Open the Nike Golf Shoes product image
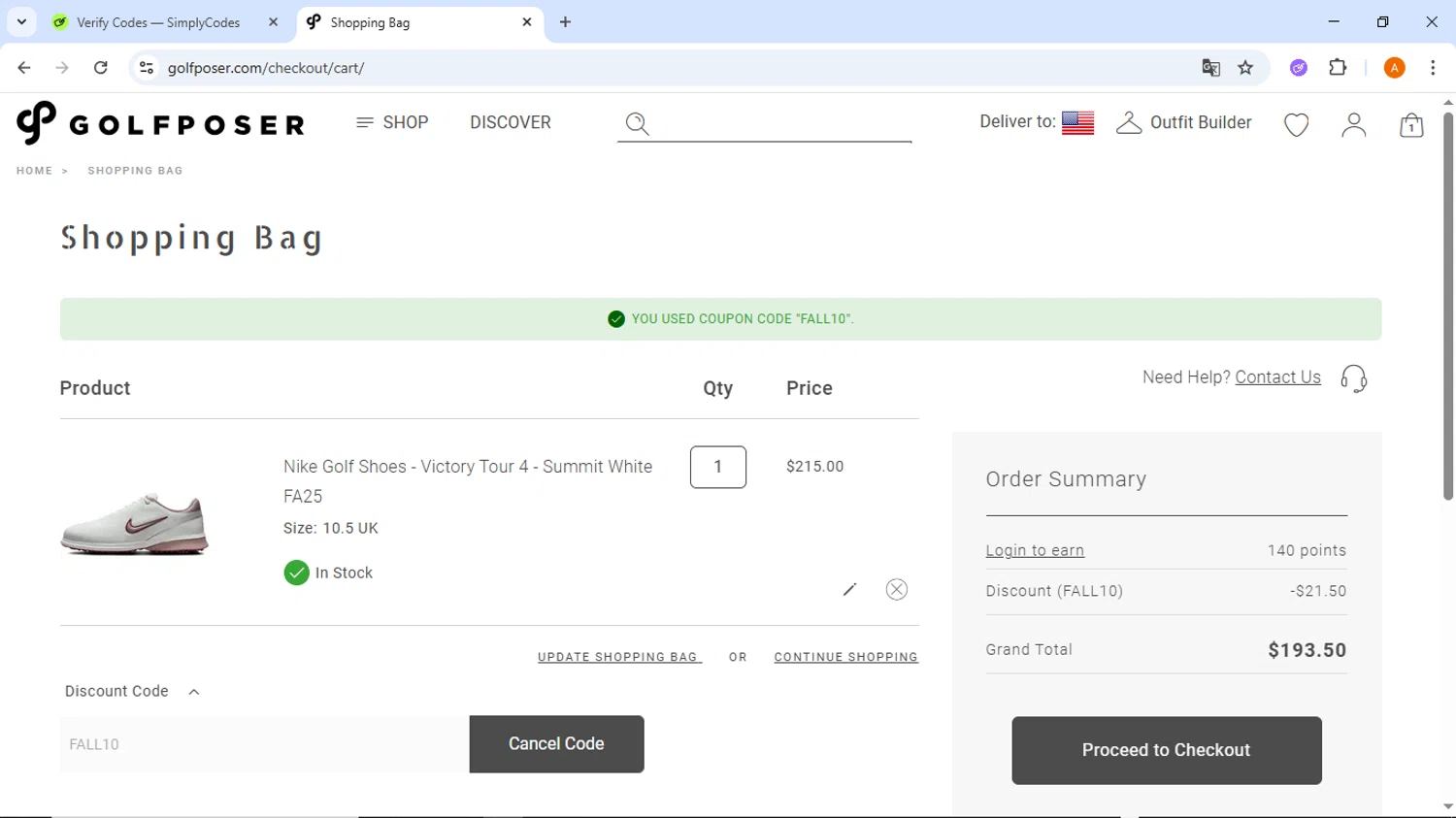Viewport: 1456px width, 818px height. click(x=135, y=524)
